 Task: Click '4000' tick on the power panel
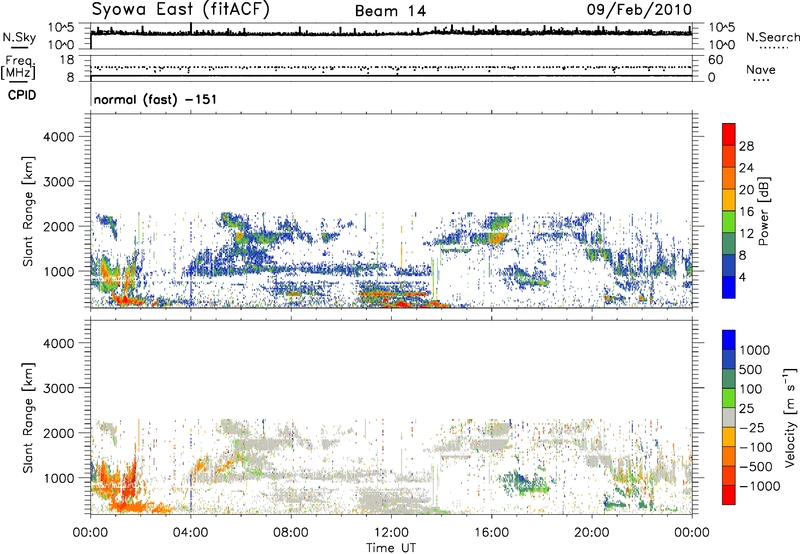pos(58,137)
